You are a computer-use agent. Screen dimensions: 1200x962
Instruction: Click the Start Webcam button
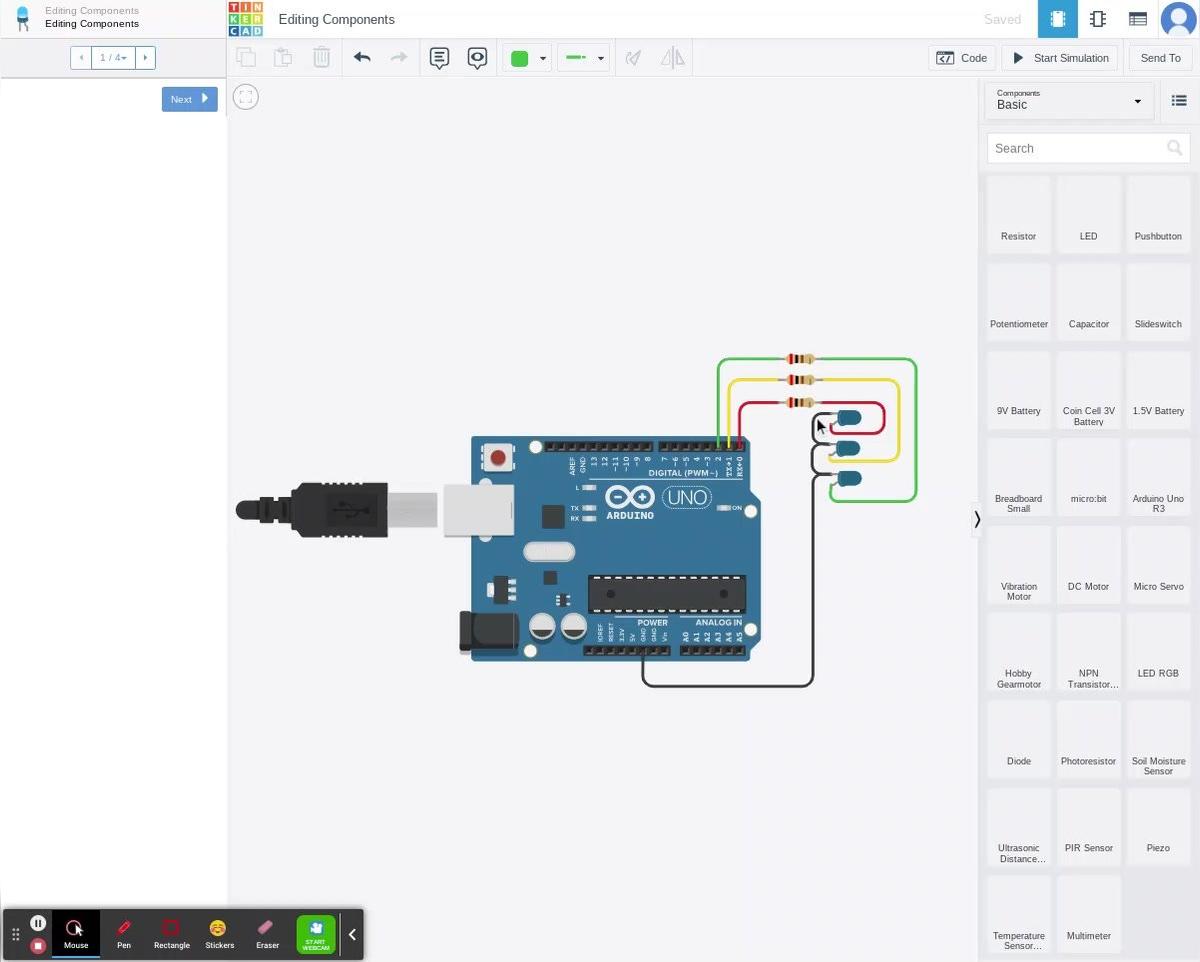(x=316, y=934)
